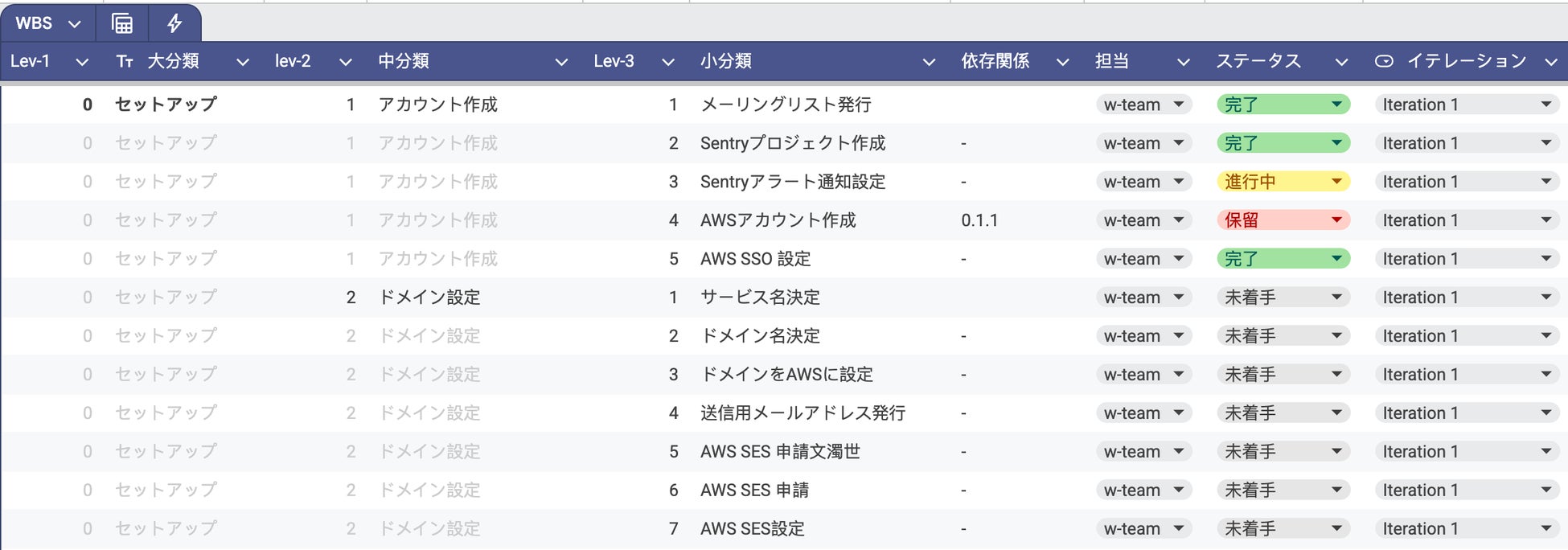Screen dimensions: 1568x550
Task: Click the text type icon beside 大分類
Action: click(x=125, y=62)
